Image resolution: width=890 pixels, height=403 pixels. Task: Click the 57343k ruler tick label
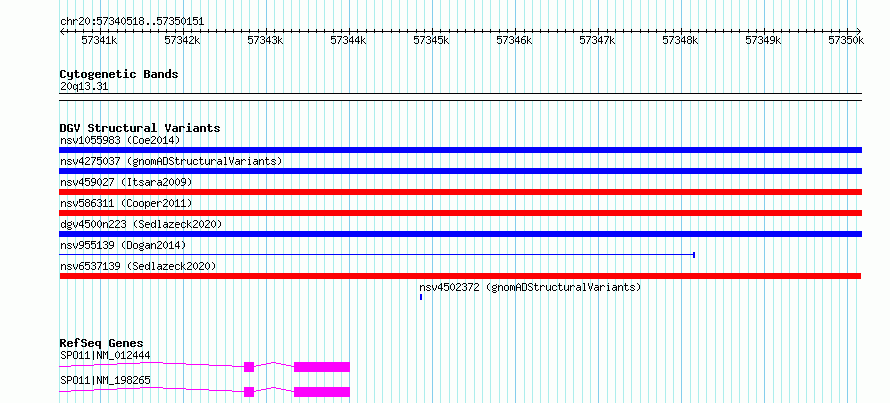(x=266, y=40)
